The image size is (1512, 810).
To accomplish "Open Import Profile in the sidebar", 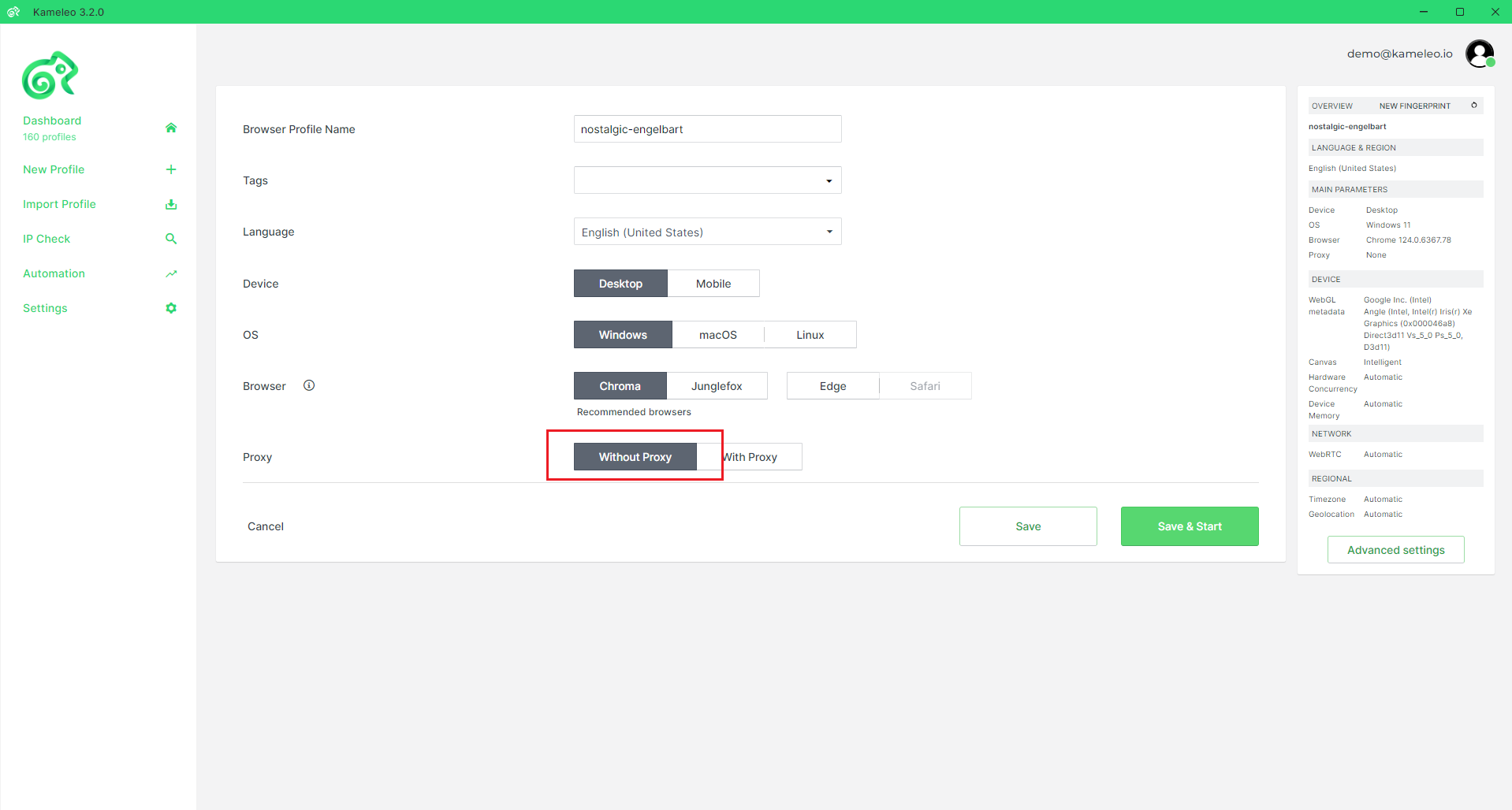I will (59, 204).
